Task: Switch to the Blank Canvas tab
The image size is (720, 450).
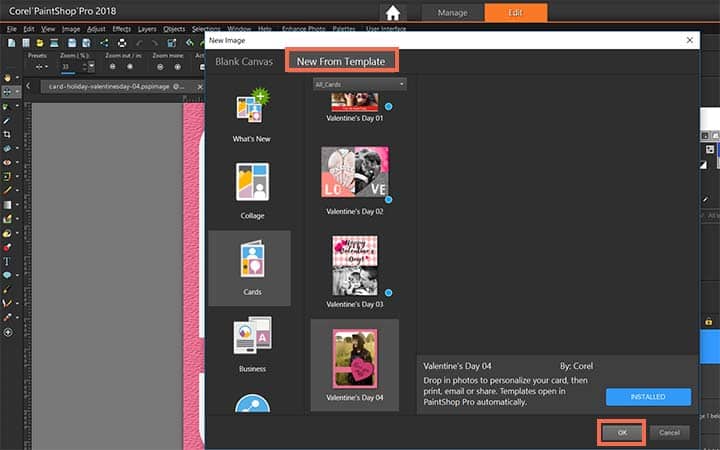Action: pyautogui.click(x=244, y=62)
